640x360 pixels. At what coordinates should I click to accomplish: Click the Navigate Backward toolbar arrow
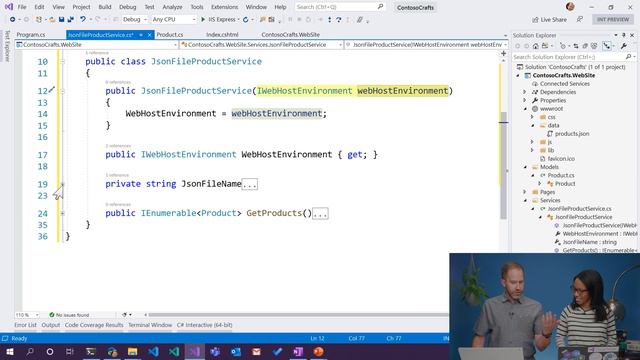pos(13,19)
